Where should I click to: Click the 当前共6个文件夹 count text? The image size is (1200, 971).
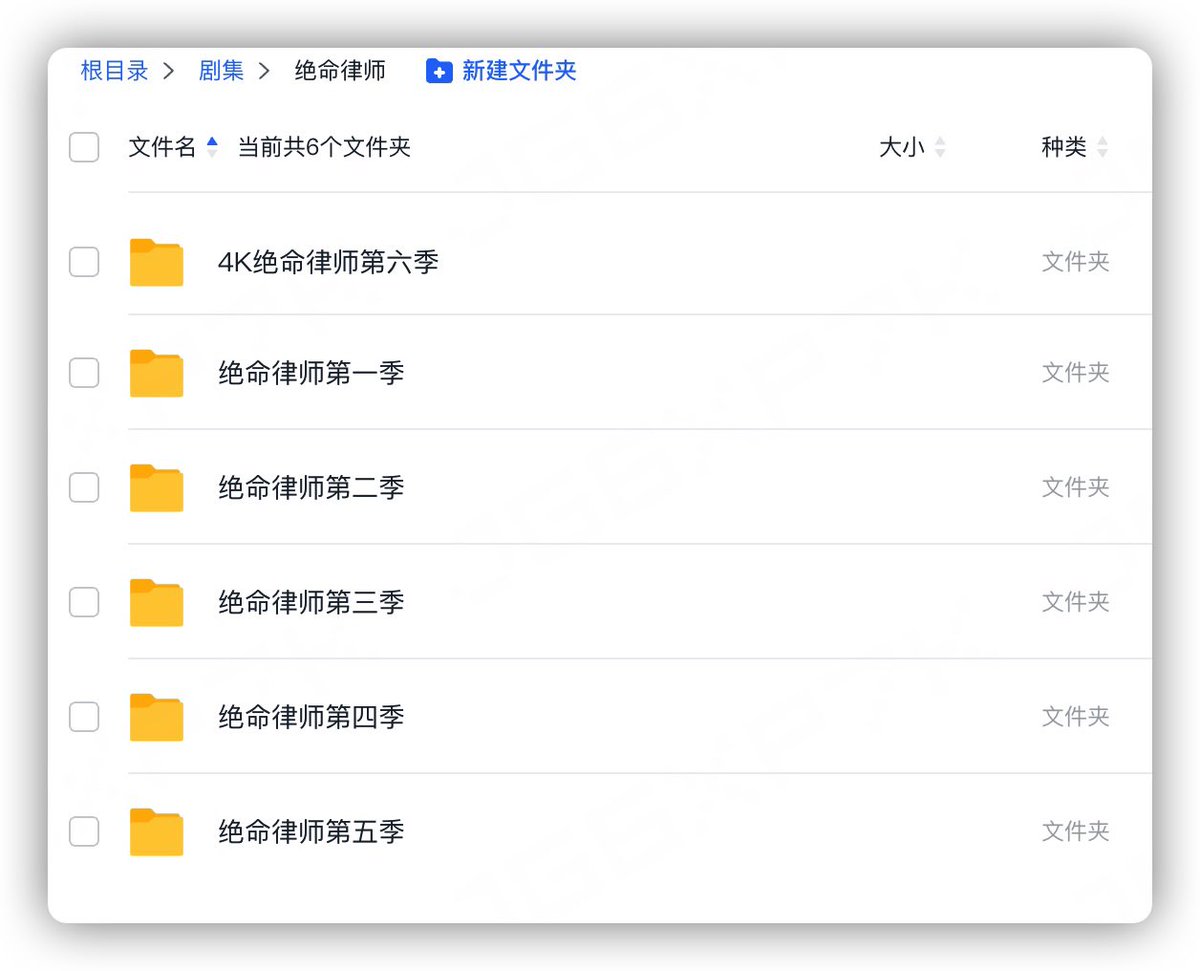324,147
